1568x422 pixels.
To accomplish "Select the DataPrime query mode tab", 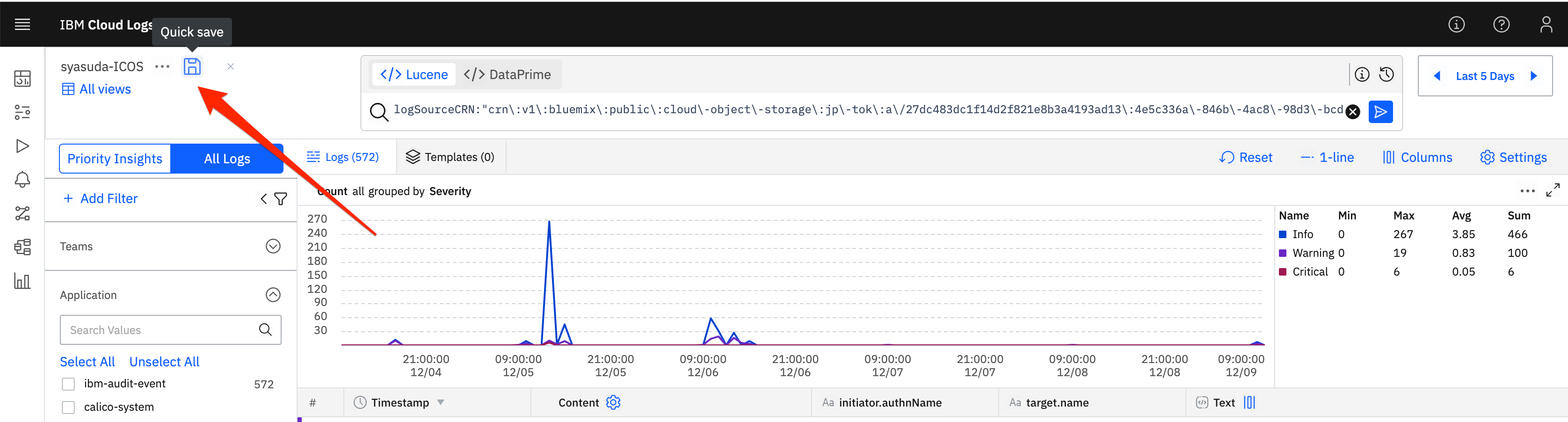I will click(508, 74).
